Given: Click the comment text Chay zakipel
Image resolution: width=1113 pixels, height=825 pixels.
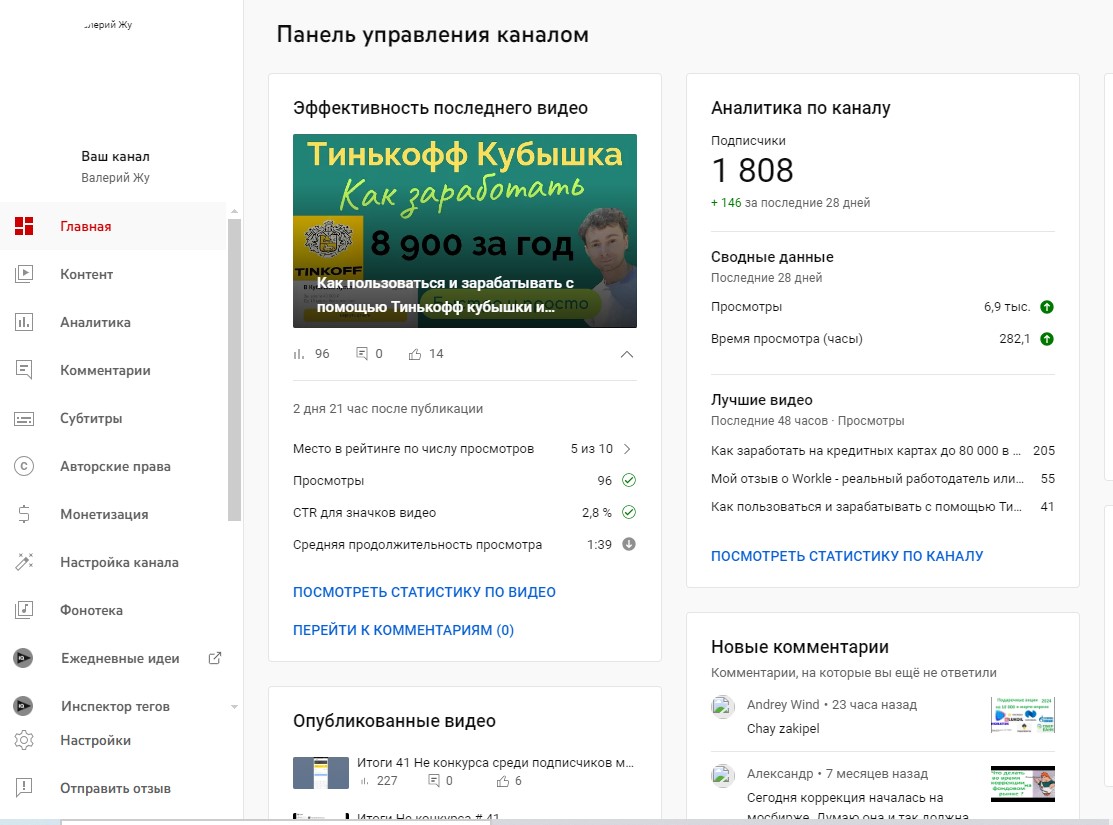Looking at the screenshot, I should (783, 728).
